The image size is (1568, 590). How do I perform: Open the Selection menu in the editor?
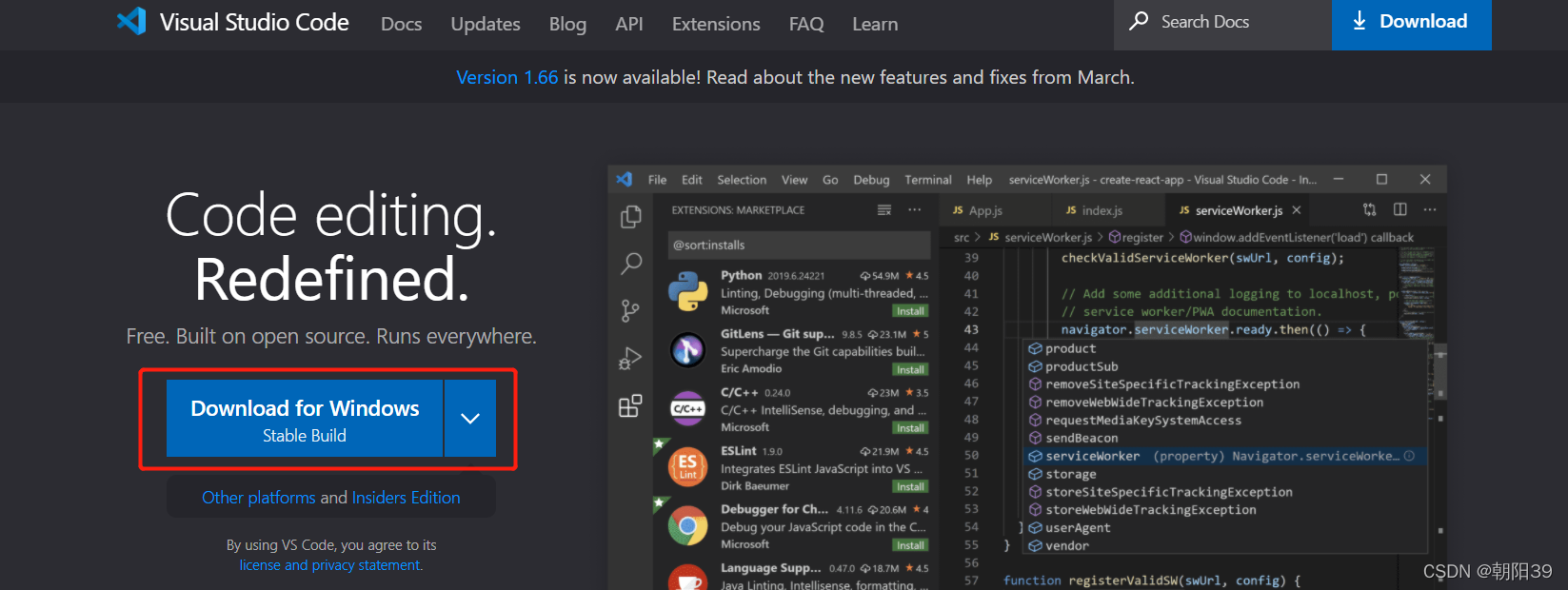(x=742, y=180)
